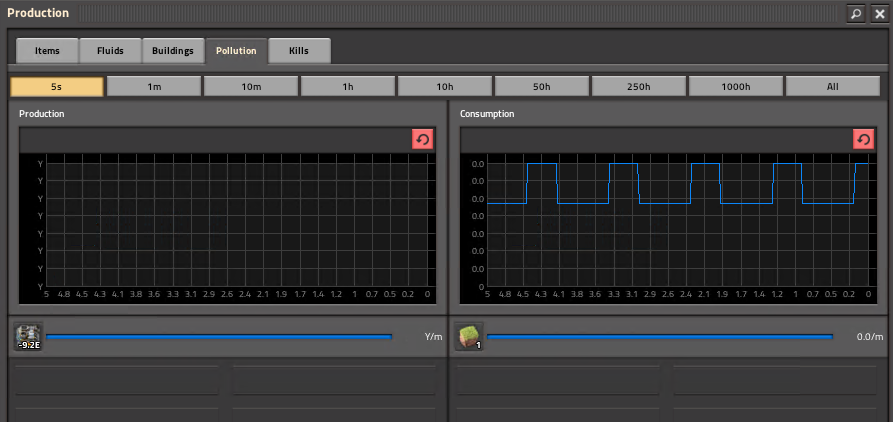Set graph span to 50h
Screen dimensions: 893x422
pos(542,87)
